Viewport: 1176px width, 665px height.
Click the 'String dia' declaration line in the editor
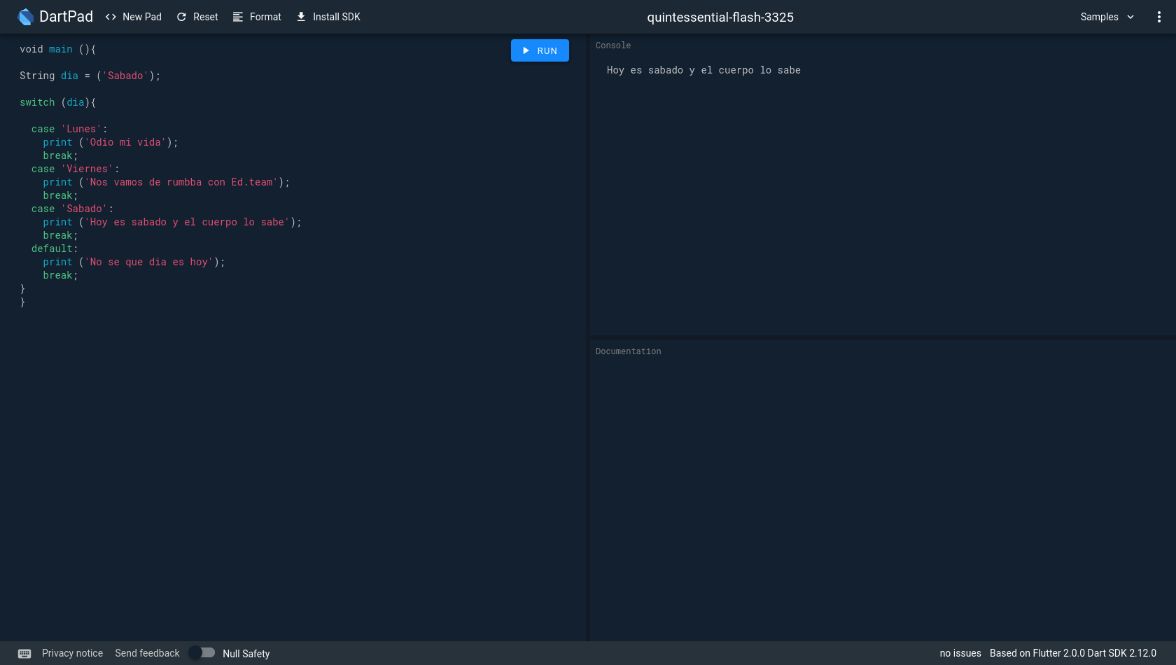tap(89, 76)
